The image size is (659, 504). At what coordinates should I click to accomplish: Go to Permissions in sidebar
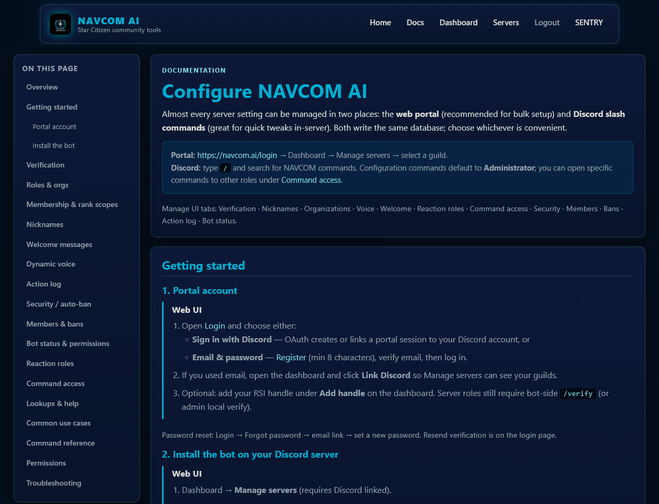tap(46, 463)
